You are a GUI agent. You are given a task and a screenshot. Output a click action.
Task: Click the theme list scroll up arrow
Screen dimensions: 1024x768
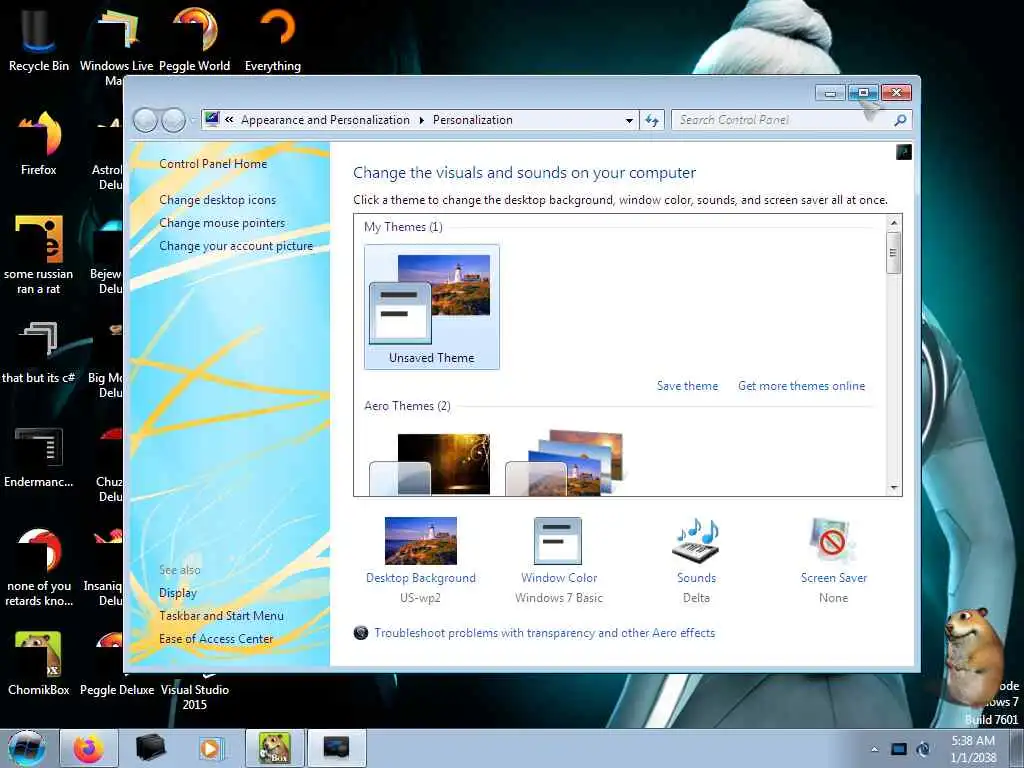(894, 223)
